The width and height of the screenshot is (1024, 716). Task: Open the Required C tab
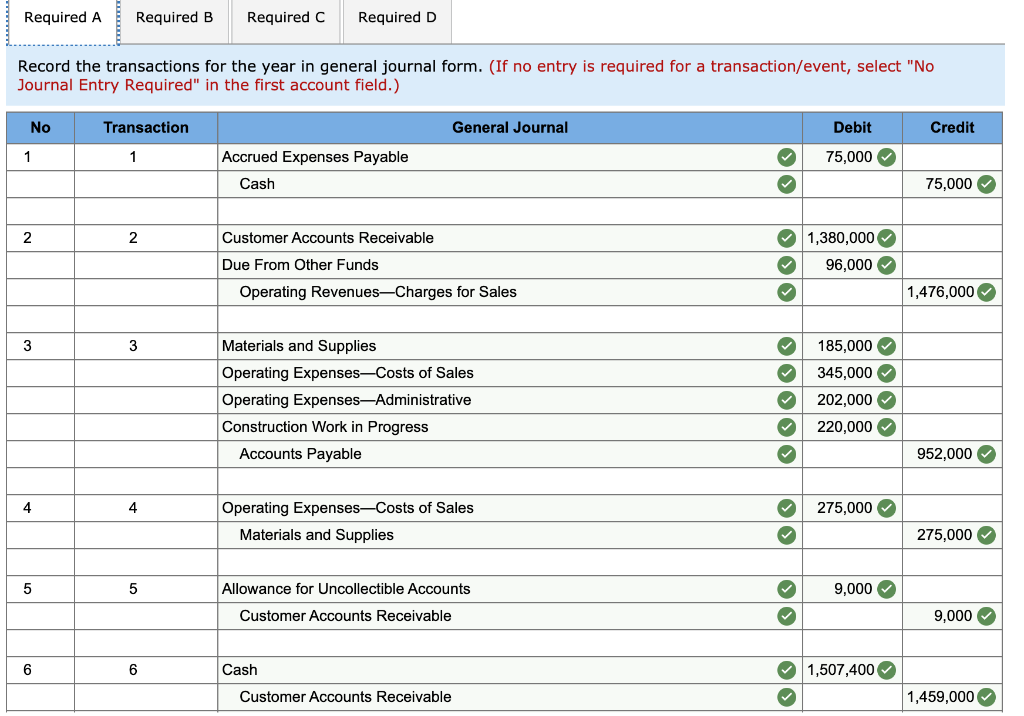(x=285, y=17)
